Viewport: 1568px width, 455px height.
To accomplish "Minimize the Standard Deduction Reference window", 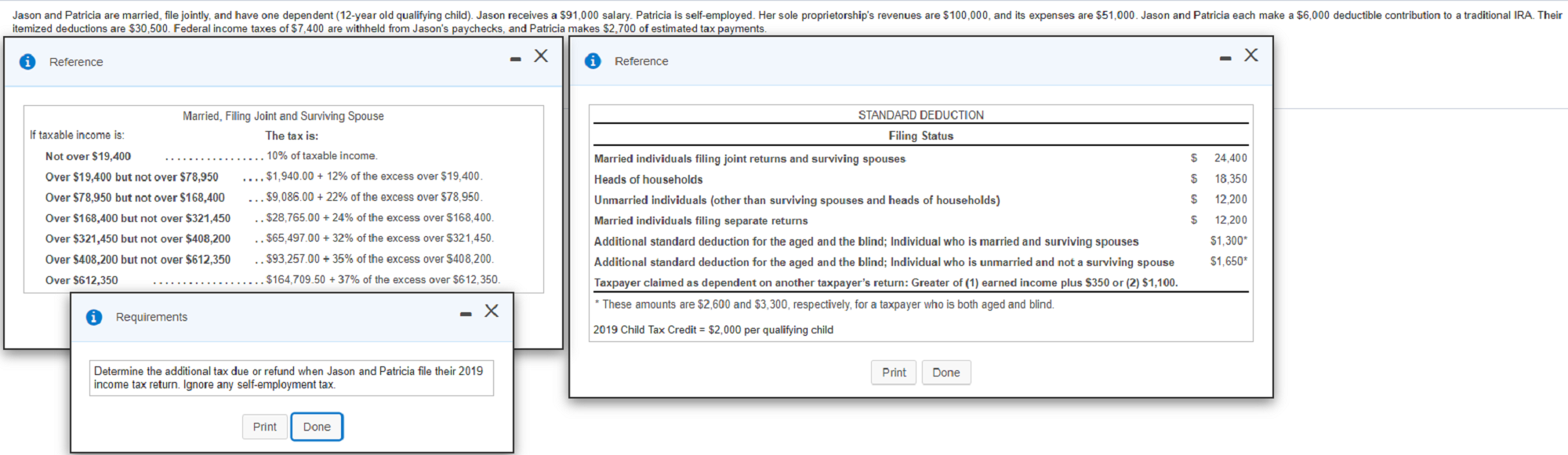I will click(x=1225, y=58).
